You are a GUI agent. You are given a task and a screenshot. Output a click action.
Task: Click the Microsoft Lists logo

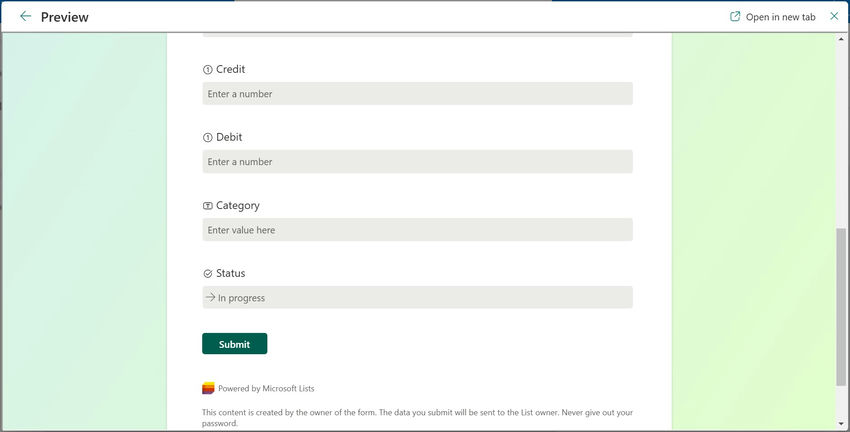coord(208,389)
